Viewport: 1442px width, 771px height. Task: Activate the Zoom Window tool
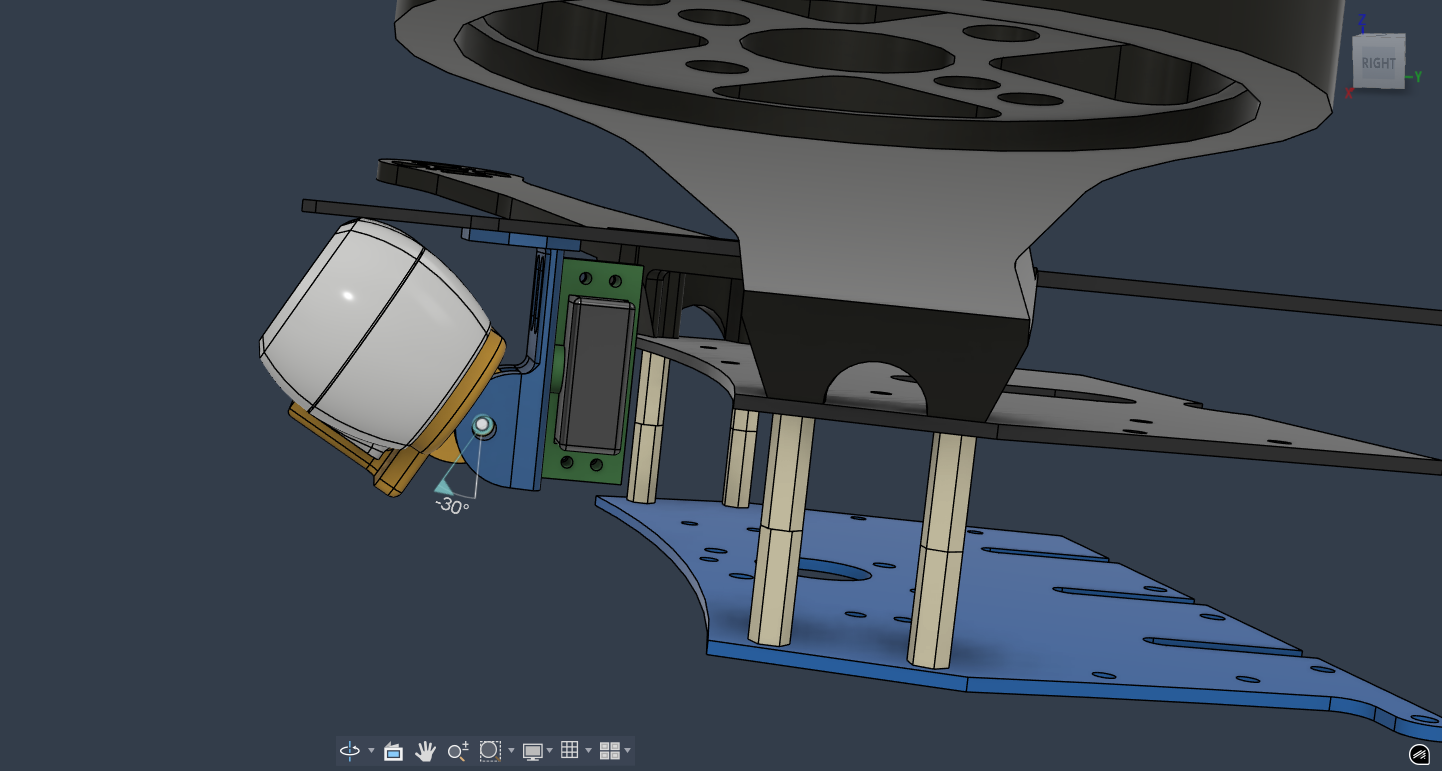coord(489,751)
